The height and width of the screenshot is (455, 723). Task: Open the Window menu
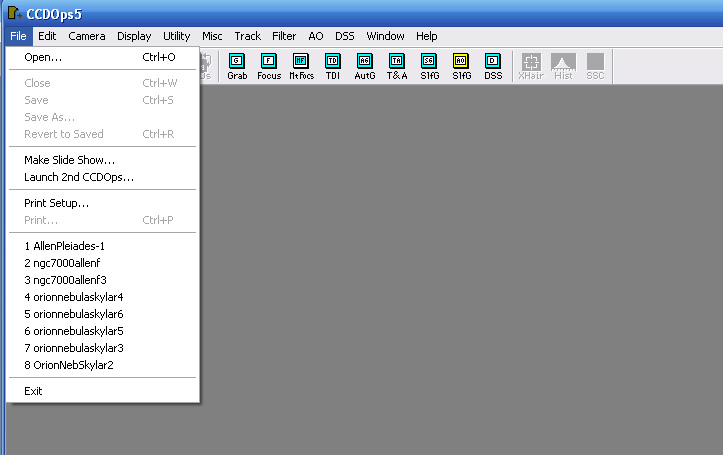[385, 36]
